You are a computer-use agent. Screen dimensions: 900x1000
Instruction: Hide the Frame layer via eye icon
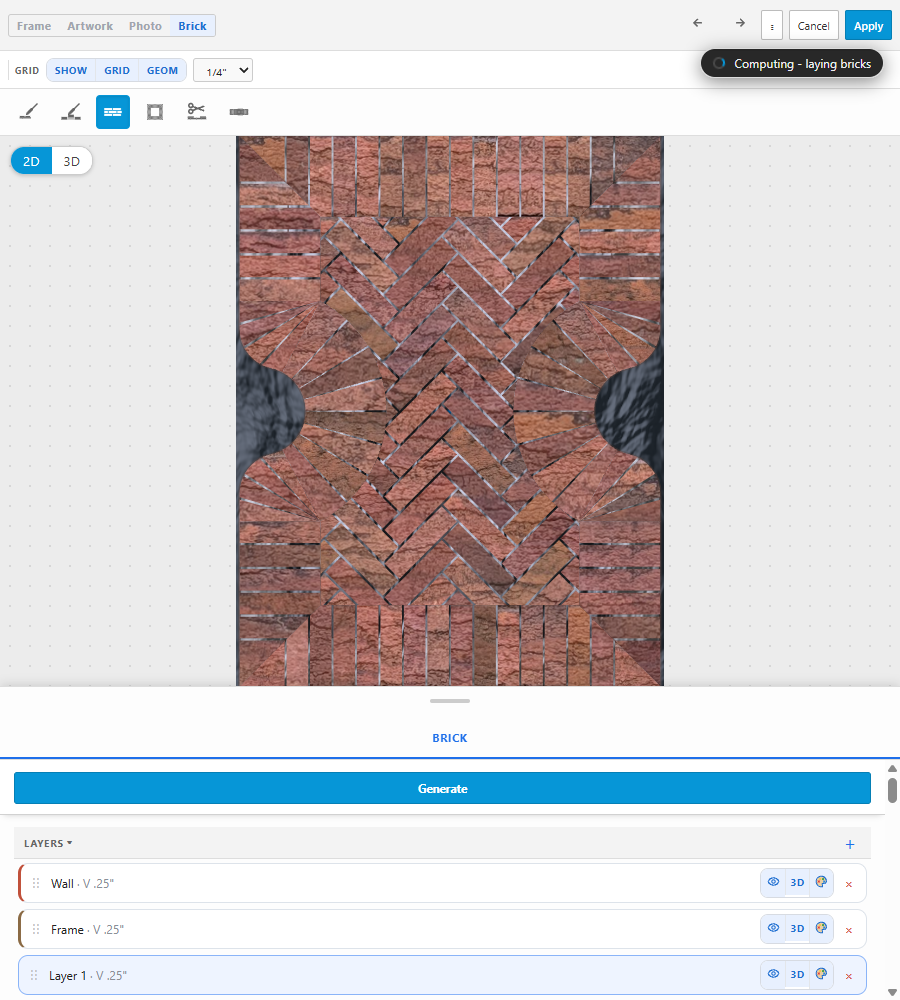point(773,928)
